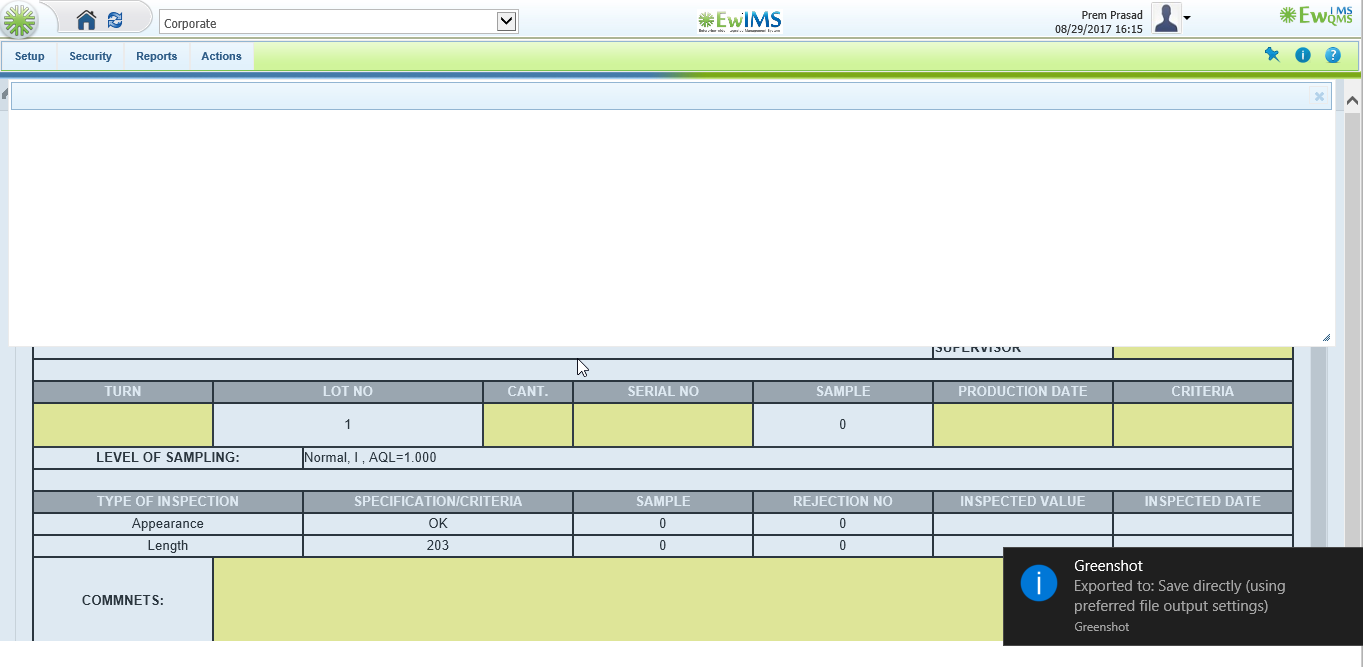Click the Greenshot notification message
The height and width of the screenshot is (667, 1363).
1180,596
